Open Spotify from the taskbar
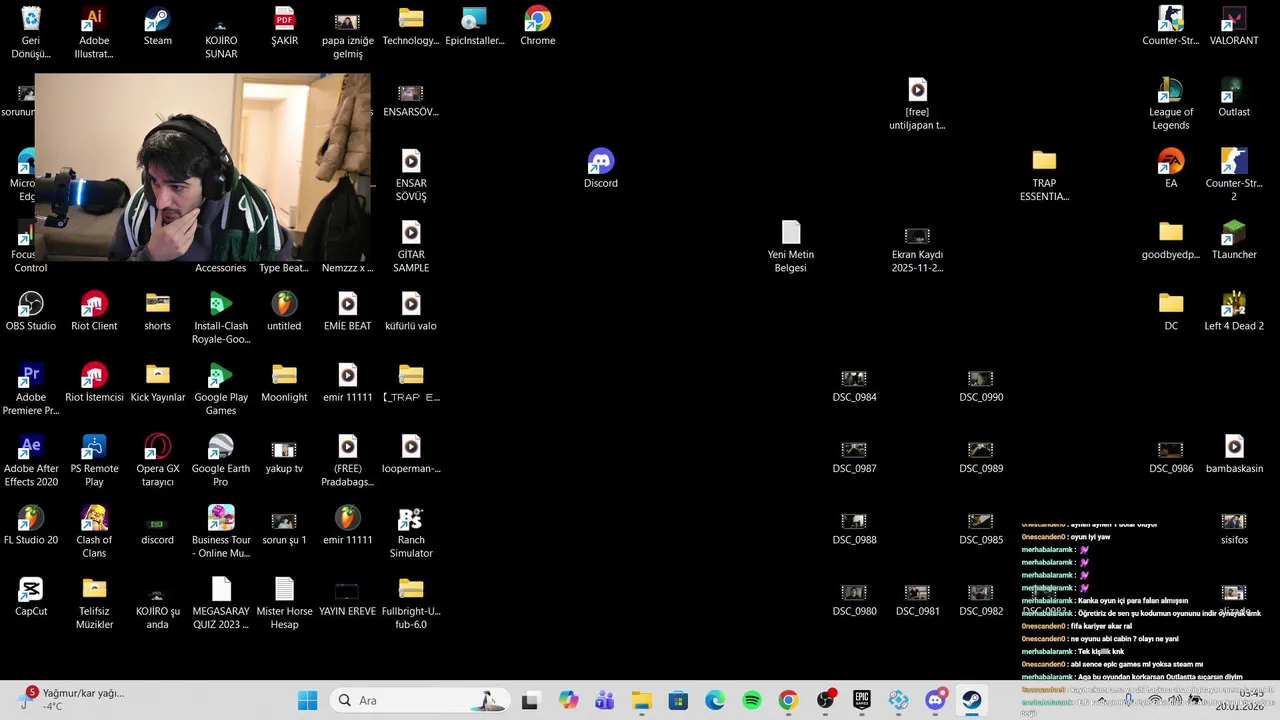 pyautogui.click(x=752, y=700)
